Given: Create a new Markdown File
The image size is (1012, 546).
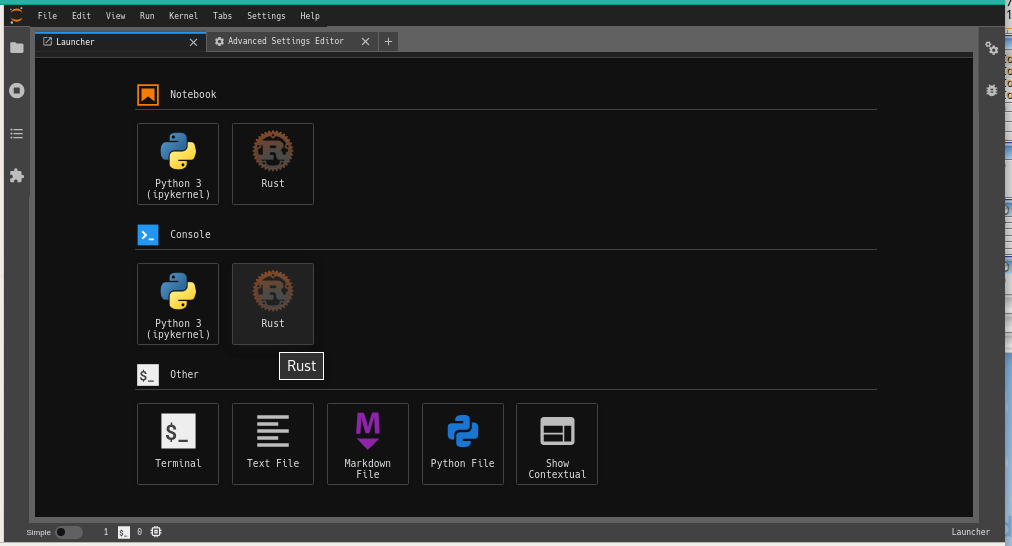Looking at the screenshot, I should [x=368, y=444].
